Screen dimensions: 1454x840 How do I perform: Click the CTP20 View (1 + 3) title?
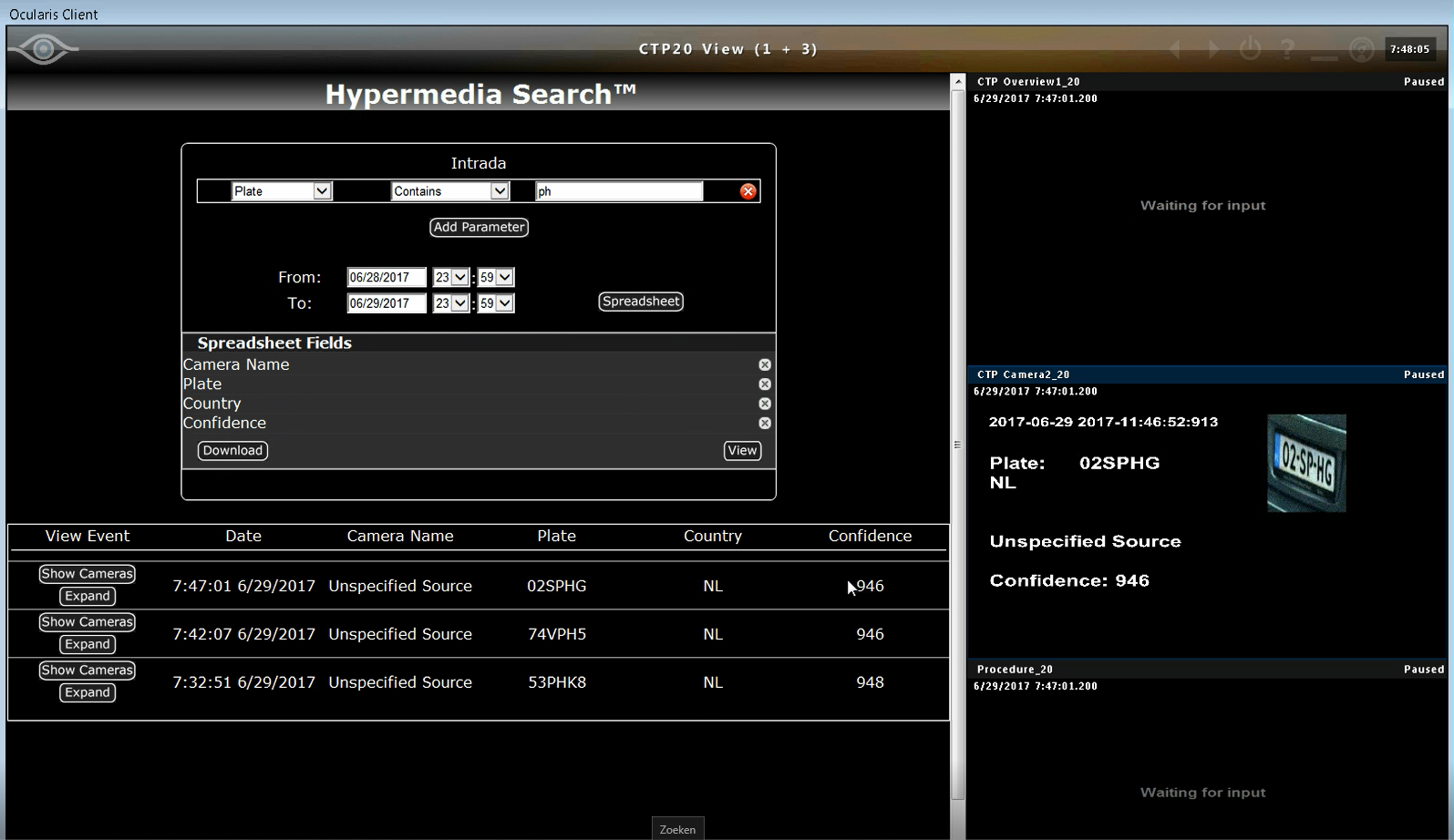tap(727, 49)
